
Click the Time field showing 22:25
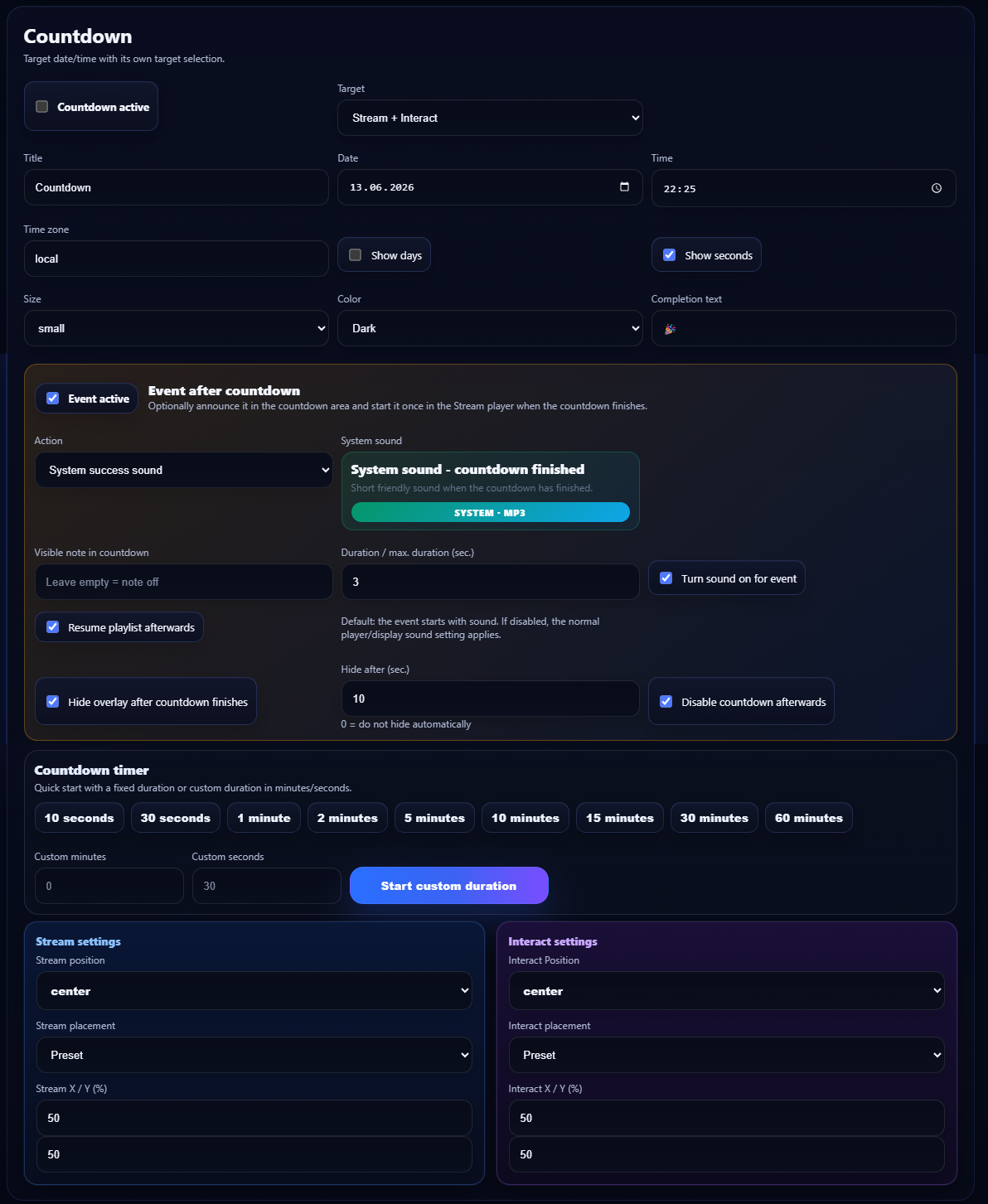(803, 188)
